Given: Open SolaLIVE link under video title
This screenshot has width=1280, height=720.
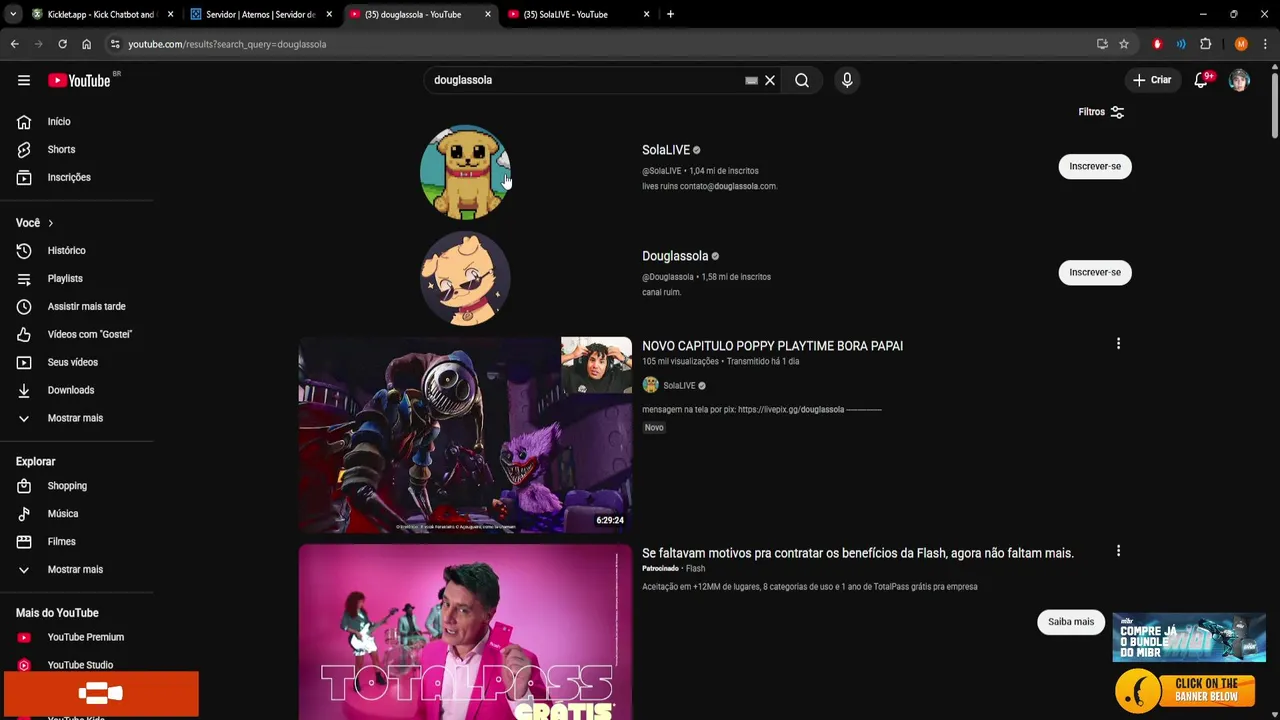Looking at the screenshot, I should click(x=679, y=386).
